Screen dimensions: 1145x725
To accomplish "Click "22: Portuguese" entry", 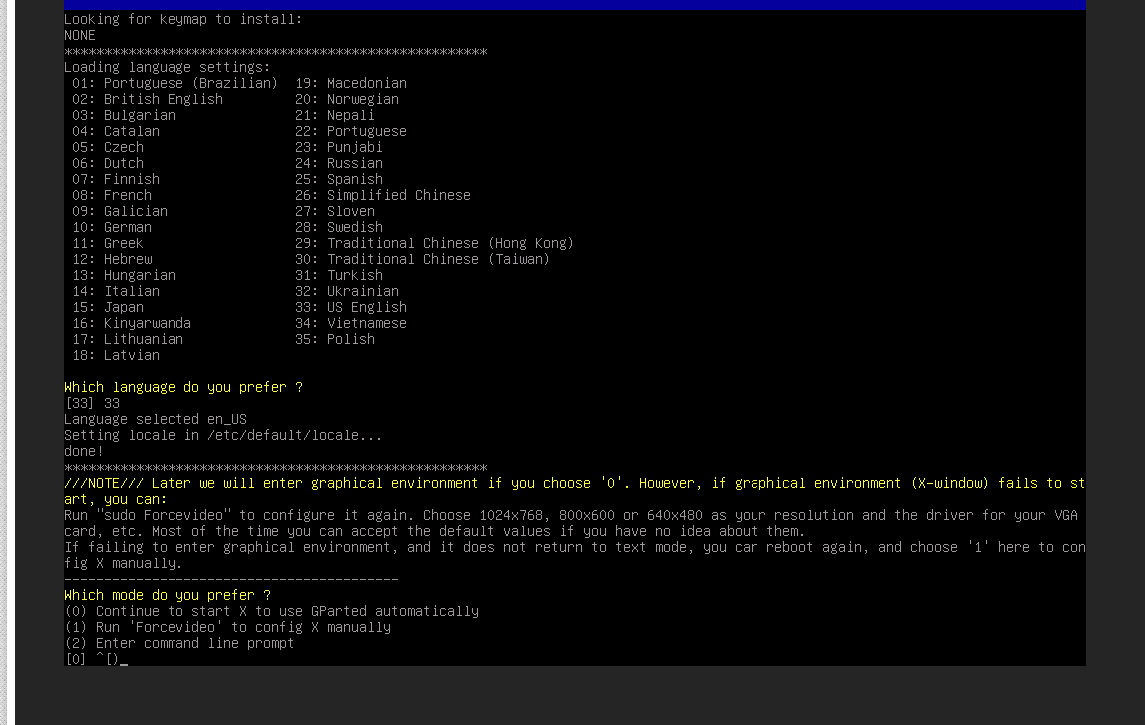I will 351,131.
